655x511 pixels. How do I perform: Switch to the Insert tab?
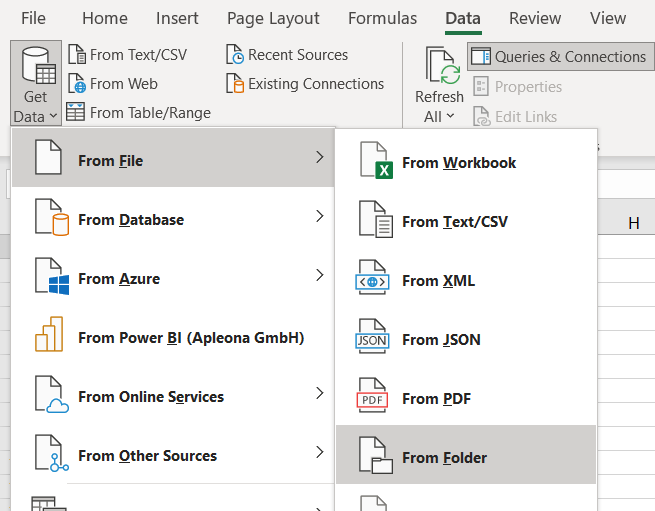177,18
